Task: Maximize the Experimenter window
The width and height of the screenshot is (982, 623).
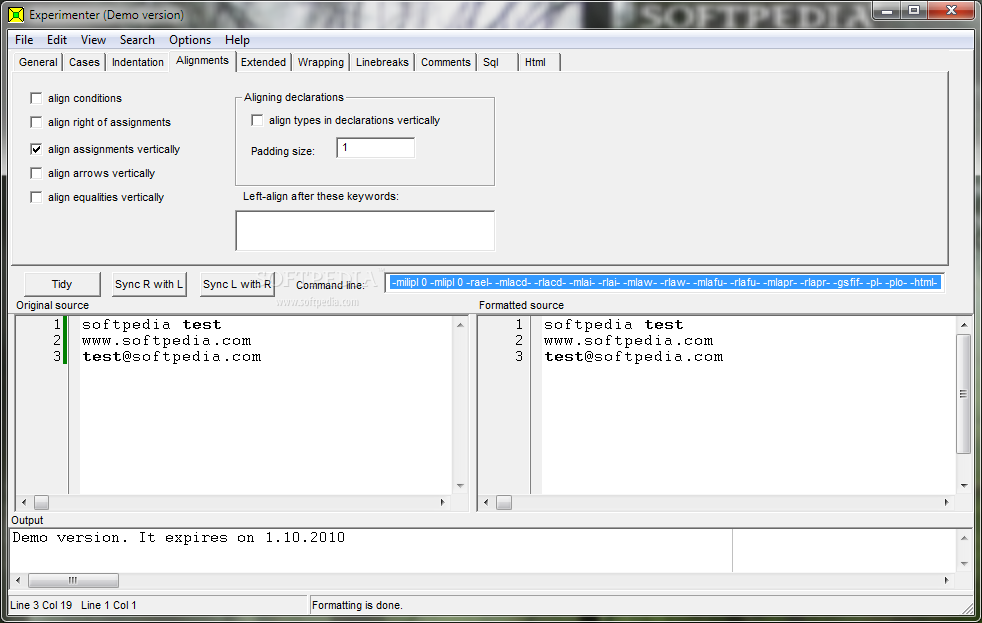Action: (914, 10)
